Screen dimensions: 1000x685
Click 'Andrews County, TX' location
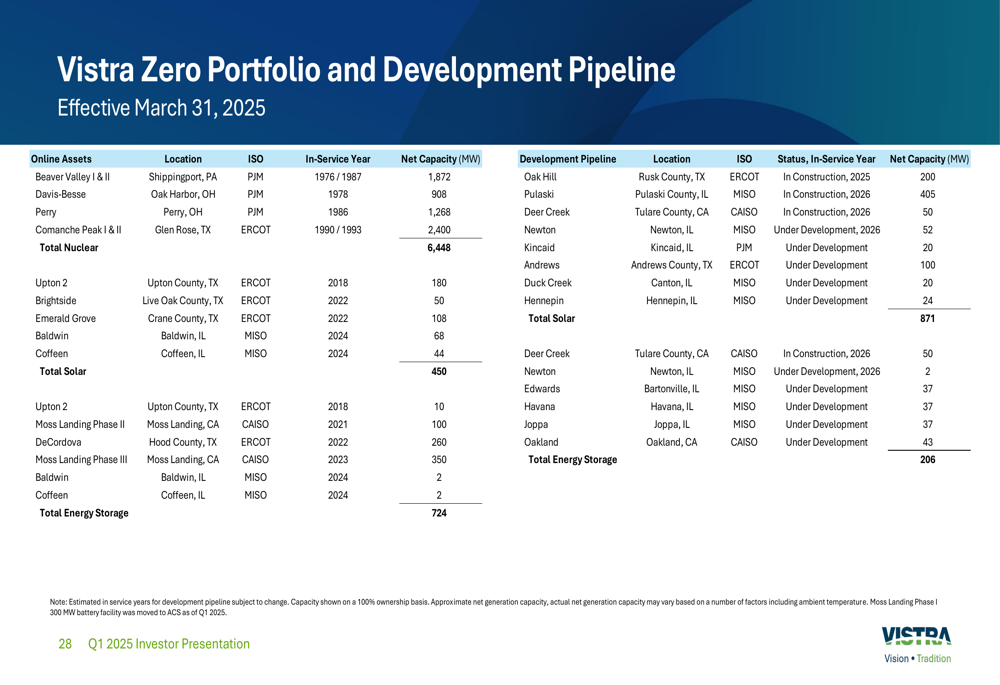click(x=672, y=265)
